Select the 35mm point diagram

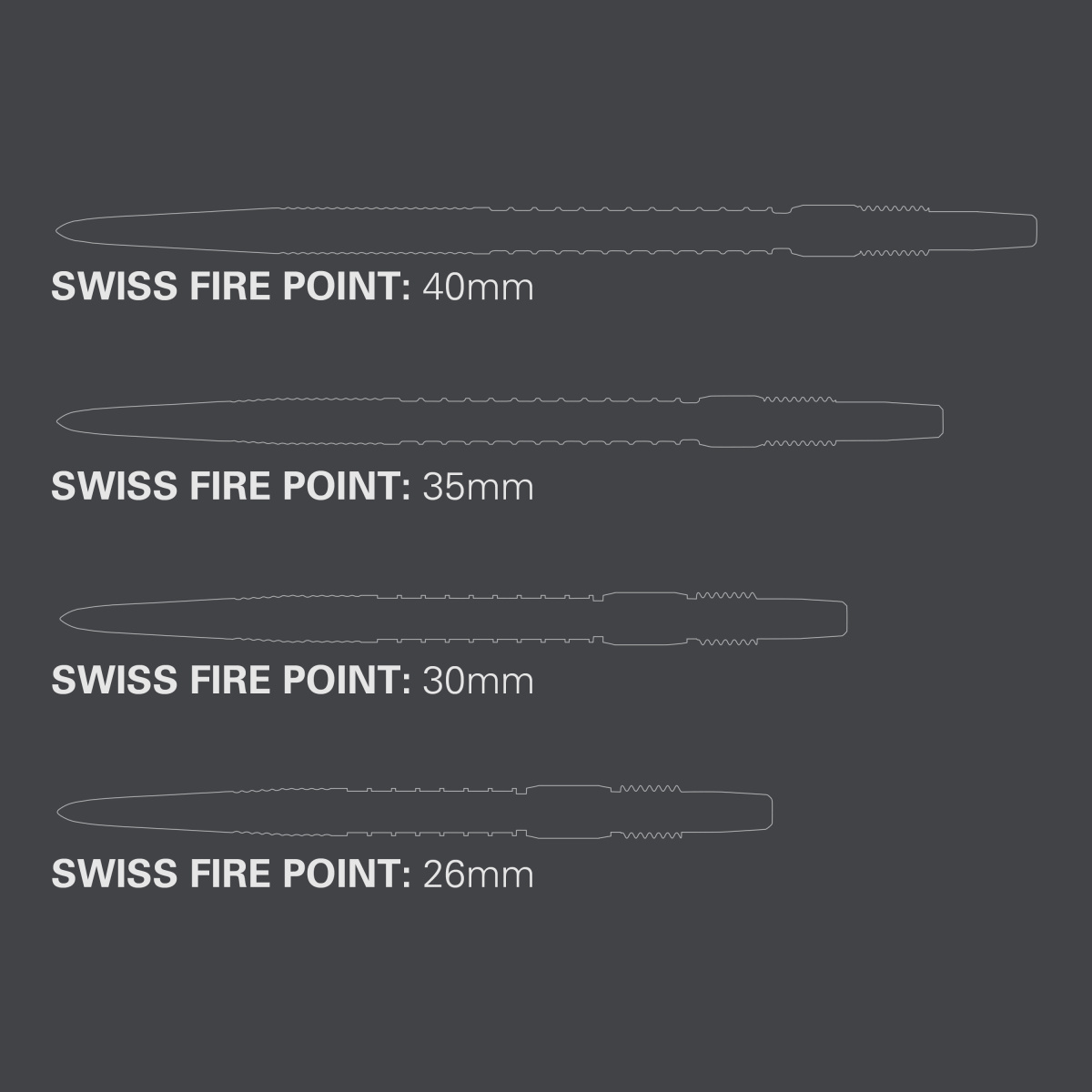coord(500,421)
